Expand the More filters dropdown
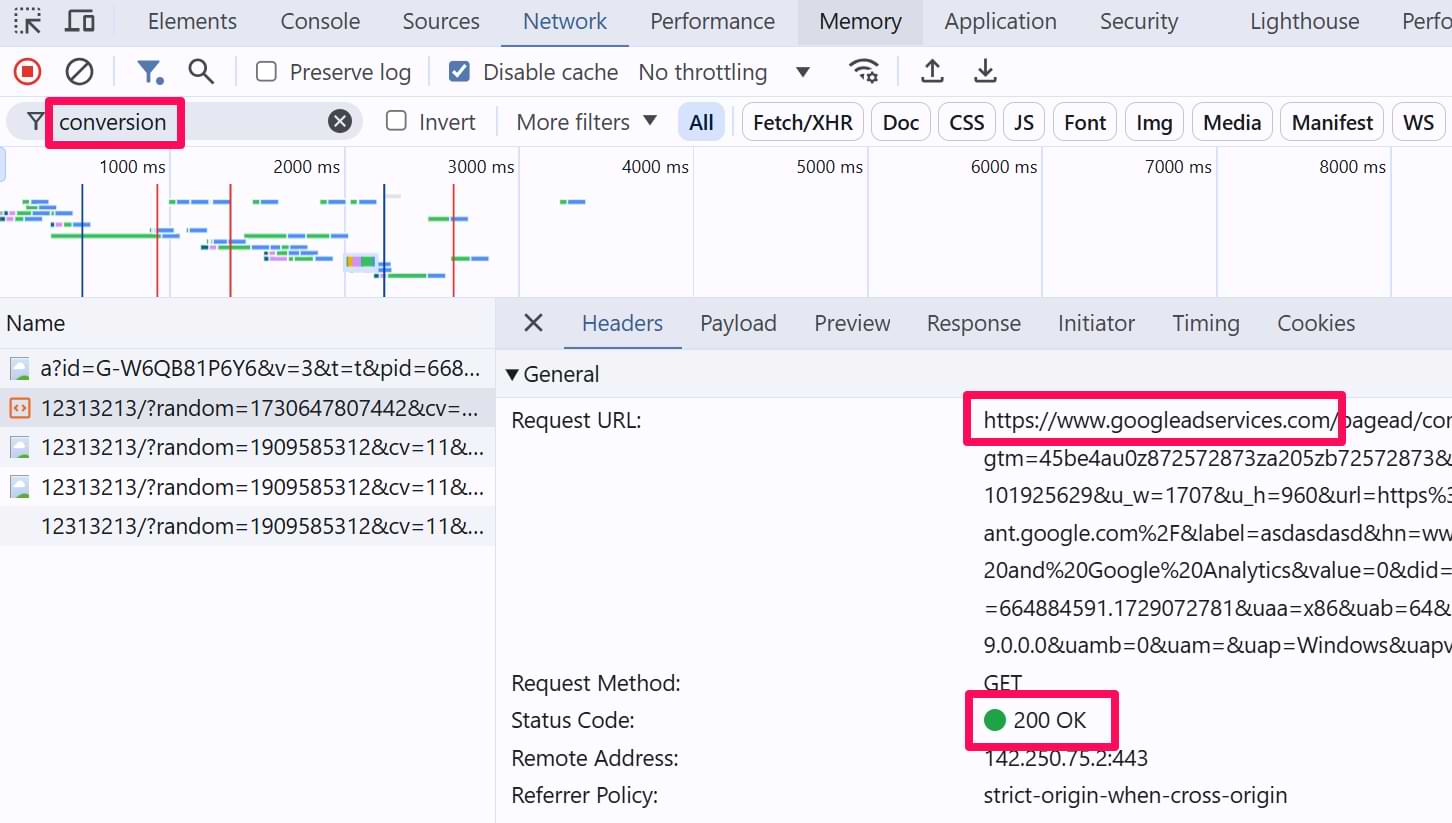The height and width of the screenshot is (823, 1452). tap(586, 122)
